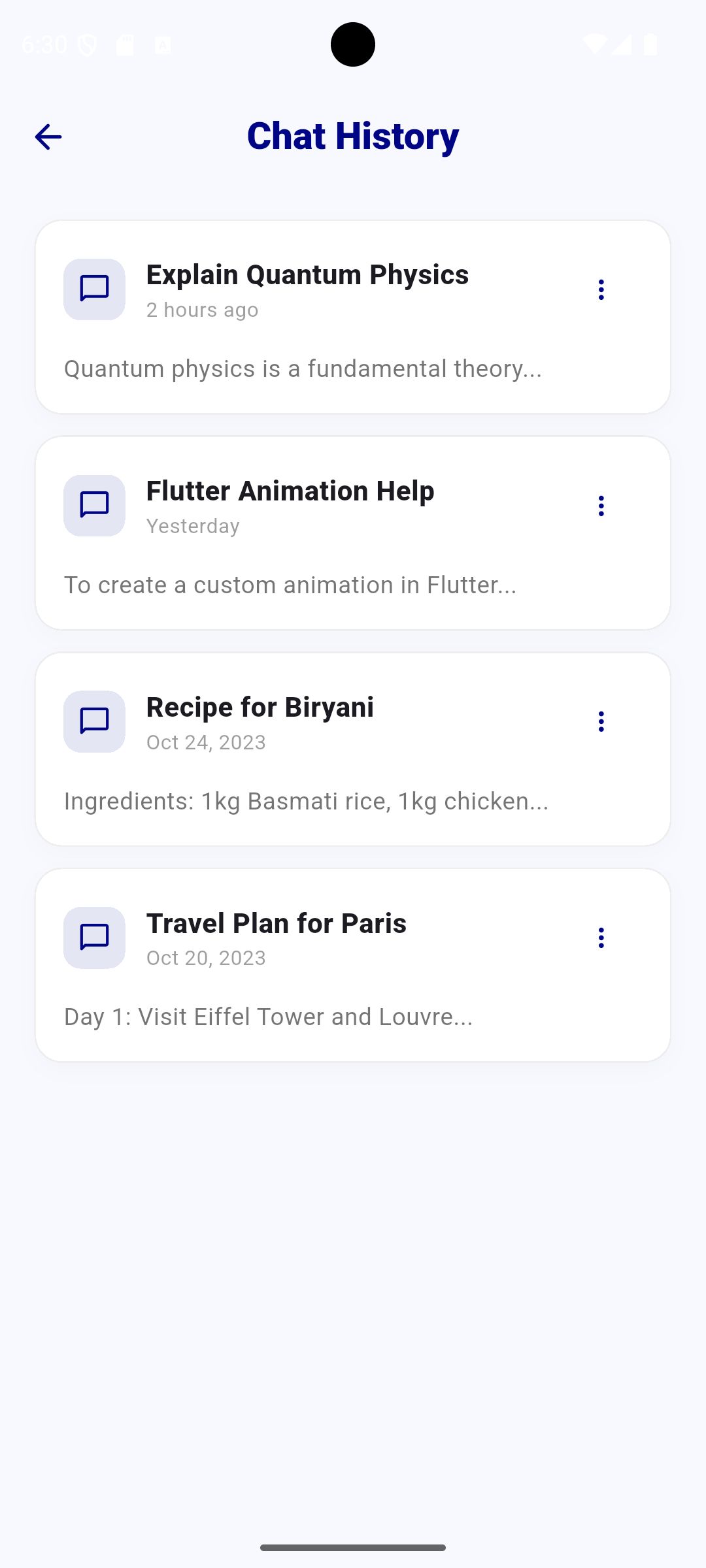Select the Travel Plan for Paris title

coord(277,924)
